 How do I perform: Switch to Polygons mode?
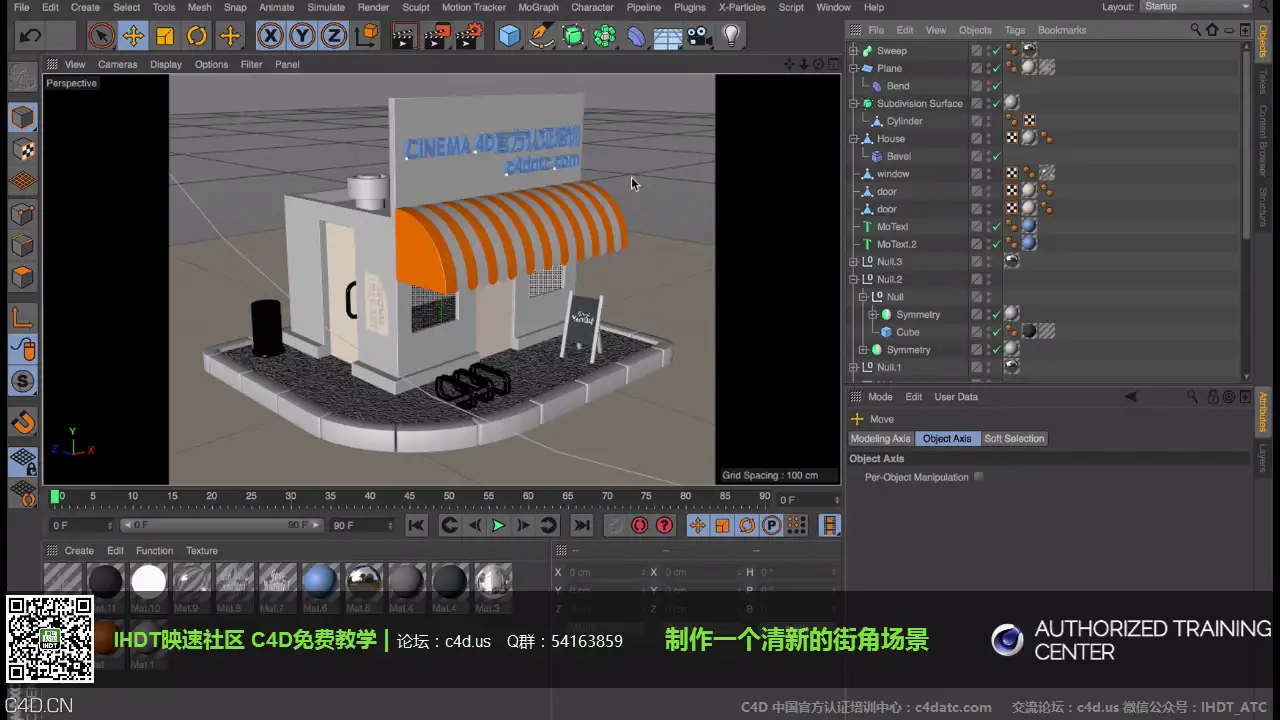pos(22,277)
